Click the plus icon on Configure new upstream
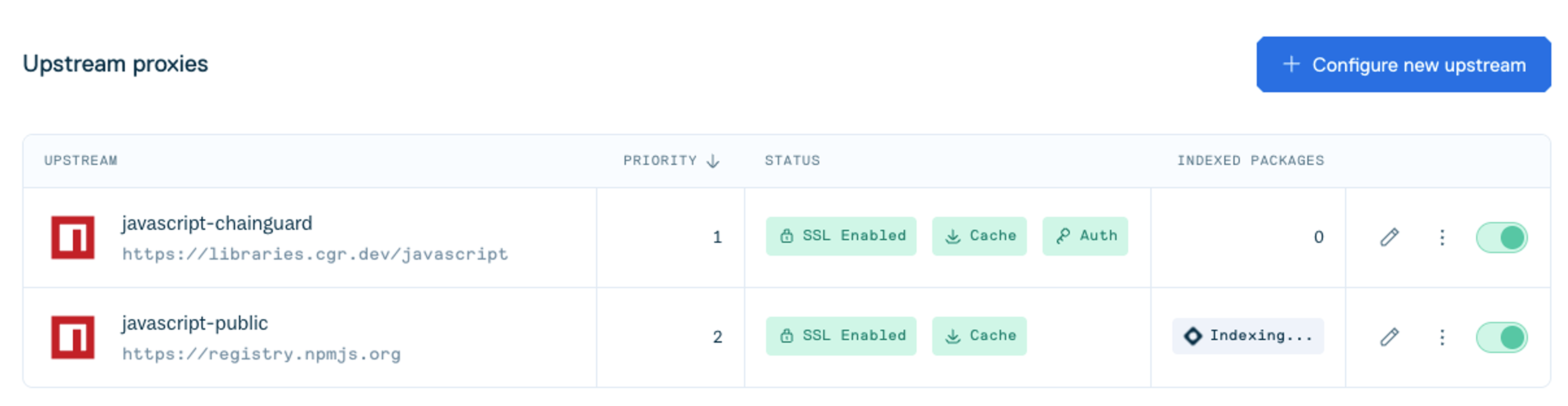The height and width of the screenshot is (406, 1568). tap(1291, 64)
